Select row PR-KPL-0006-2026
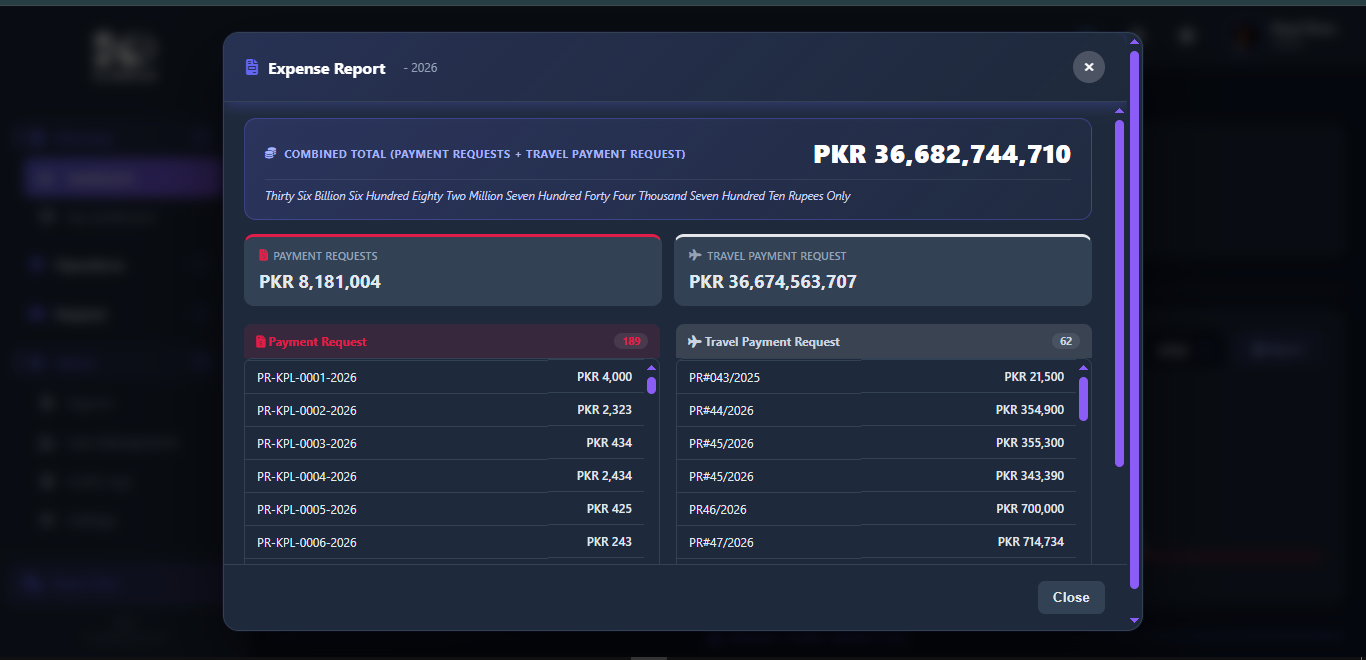Screen dimensions: 1366x660 click(x=444, y=542)
